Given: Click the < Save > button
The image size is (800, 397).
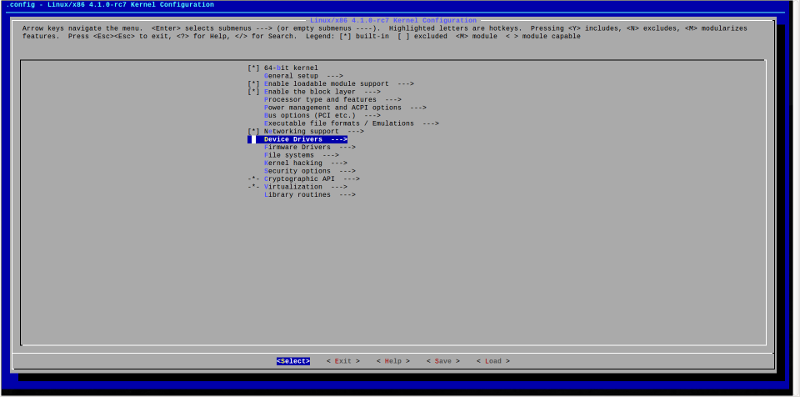Looking at the screenshot, I should 443,361.
